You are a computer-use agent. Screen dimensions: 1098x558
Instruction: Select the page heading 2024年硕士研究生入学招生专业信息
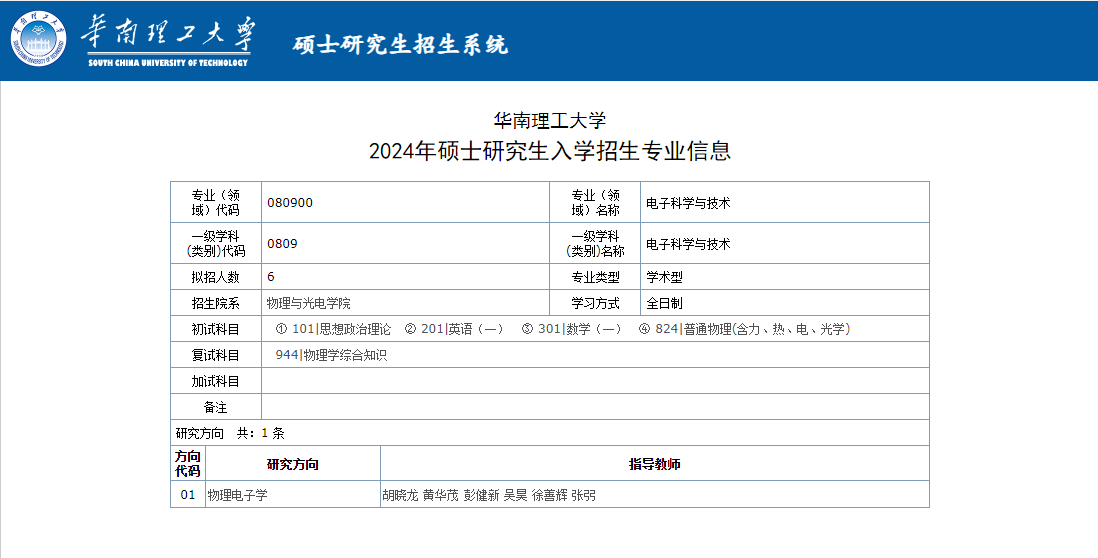550,151
